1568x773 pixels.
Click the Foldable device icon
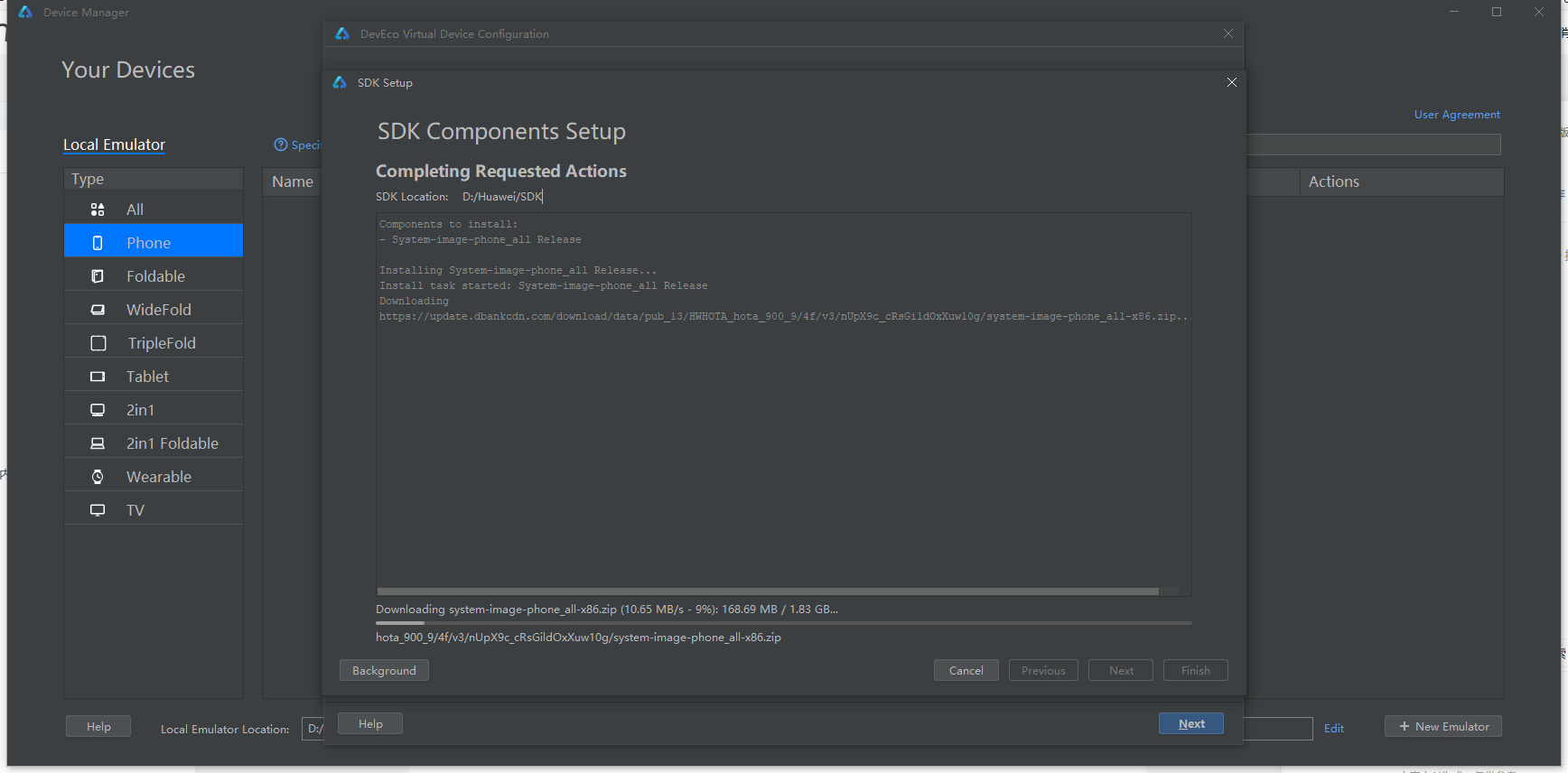point(98,276)
